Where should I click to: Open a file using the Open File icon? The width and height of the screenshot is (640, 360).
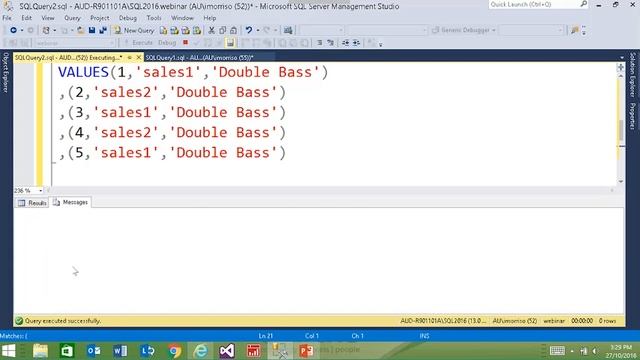[x=80, y=30]
